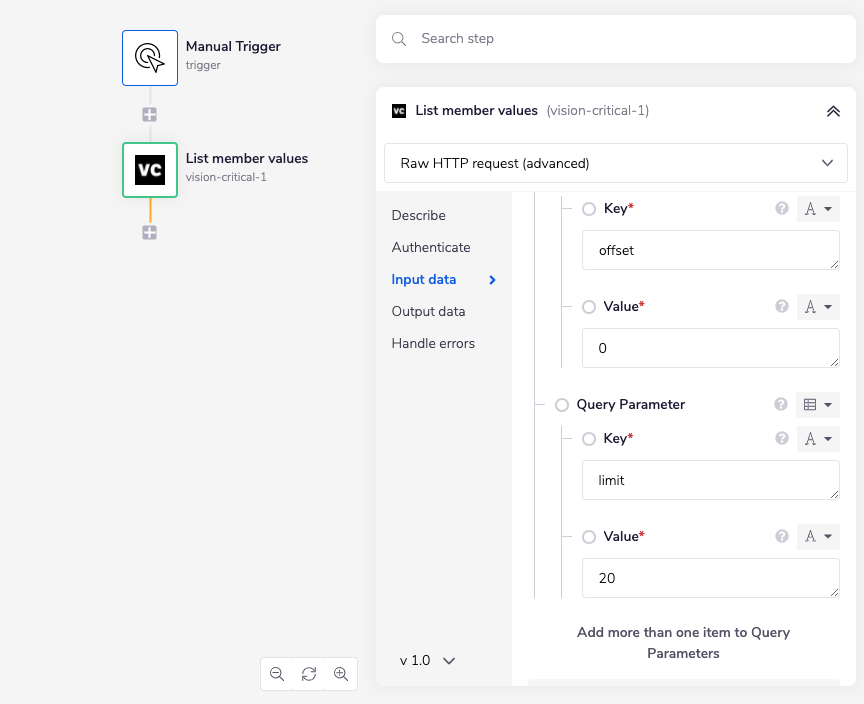Open Query Parameter type dropdown
This screenshot has height=704, width=864.
tap(818, 405)
